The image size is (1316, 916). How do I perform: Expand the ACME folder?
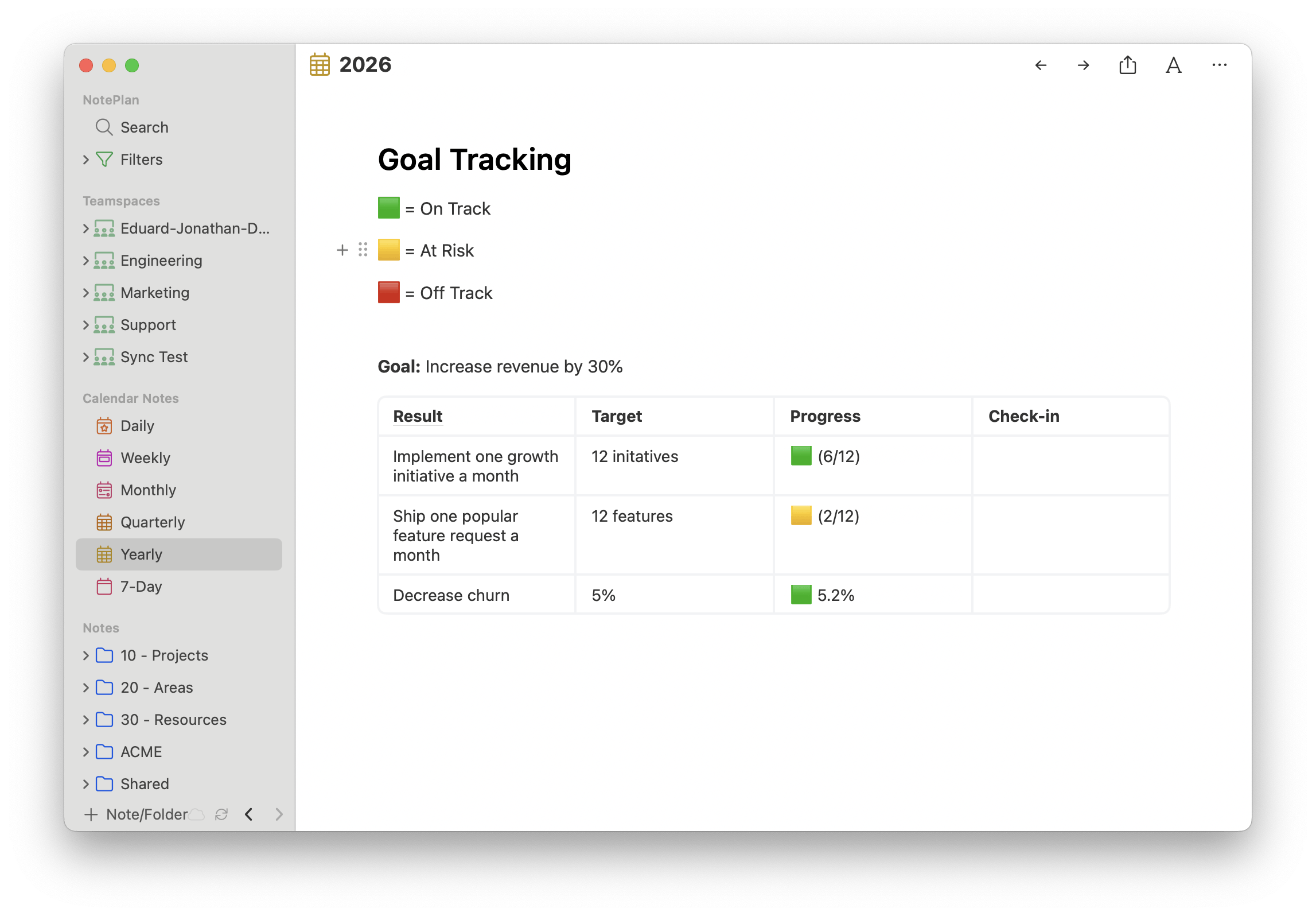coord(86,752)
